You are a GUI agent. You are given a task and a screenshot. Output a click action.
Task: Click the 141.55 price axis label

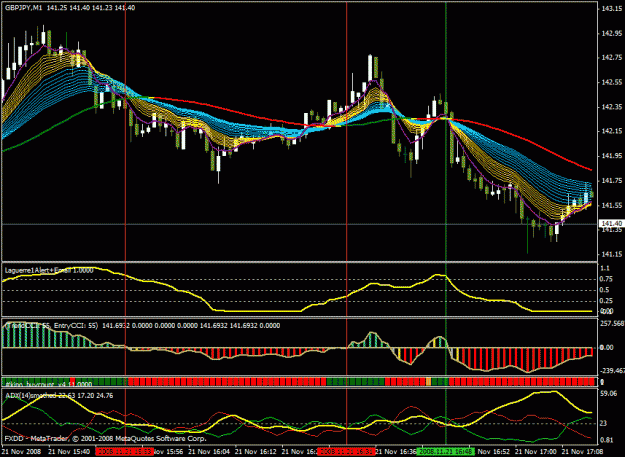point(612,205)
